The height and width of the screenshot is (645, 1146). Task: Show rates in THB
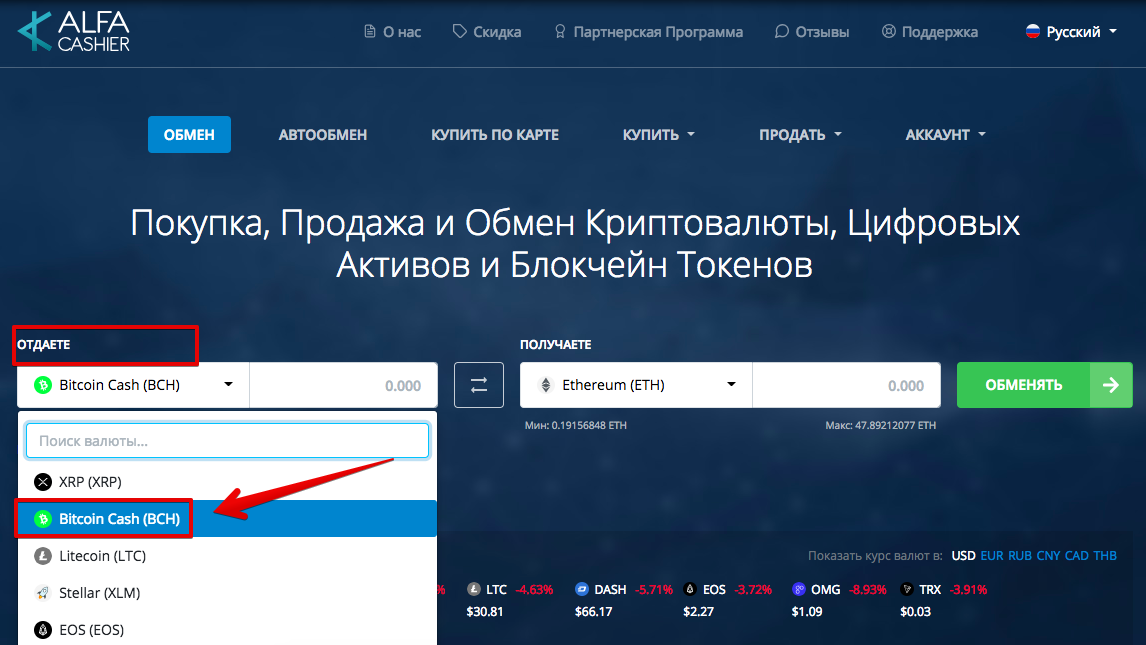[1105, 556]
